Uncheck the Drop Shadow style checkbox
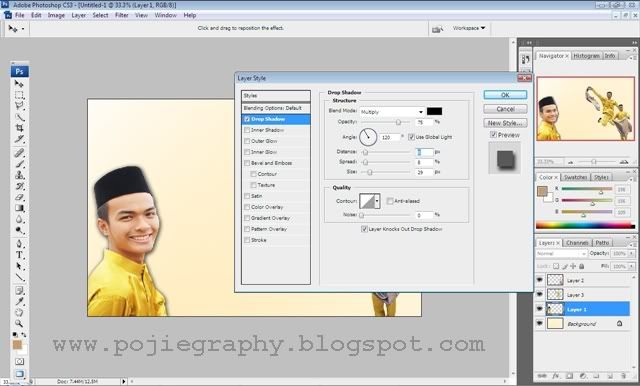Screen dimensions: 640x386 tap(247, 119)
